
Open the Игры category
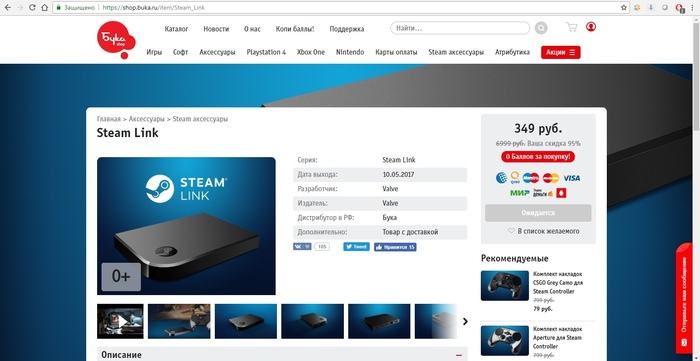pos(154,52)
